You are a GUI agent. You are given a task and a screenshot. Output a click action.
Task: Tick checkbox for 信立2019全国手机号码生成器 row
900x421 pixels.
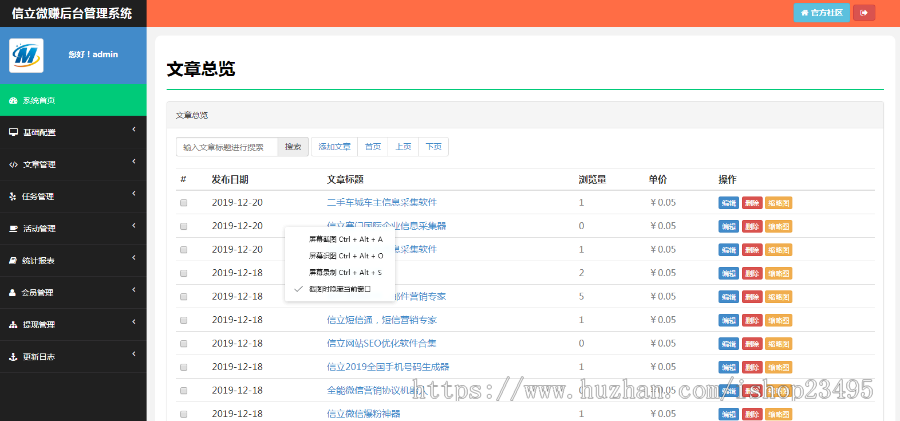(x=184, y=367)
